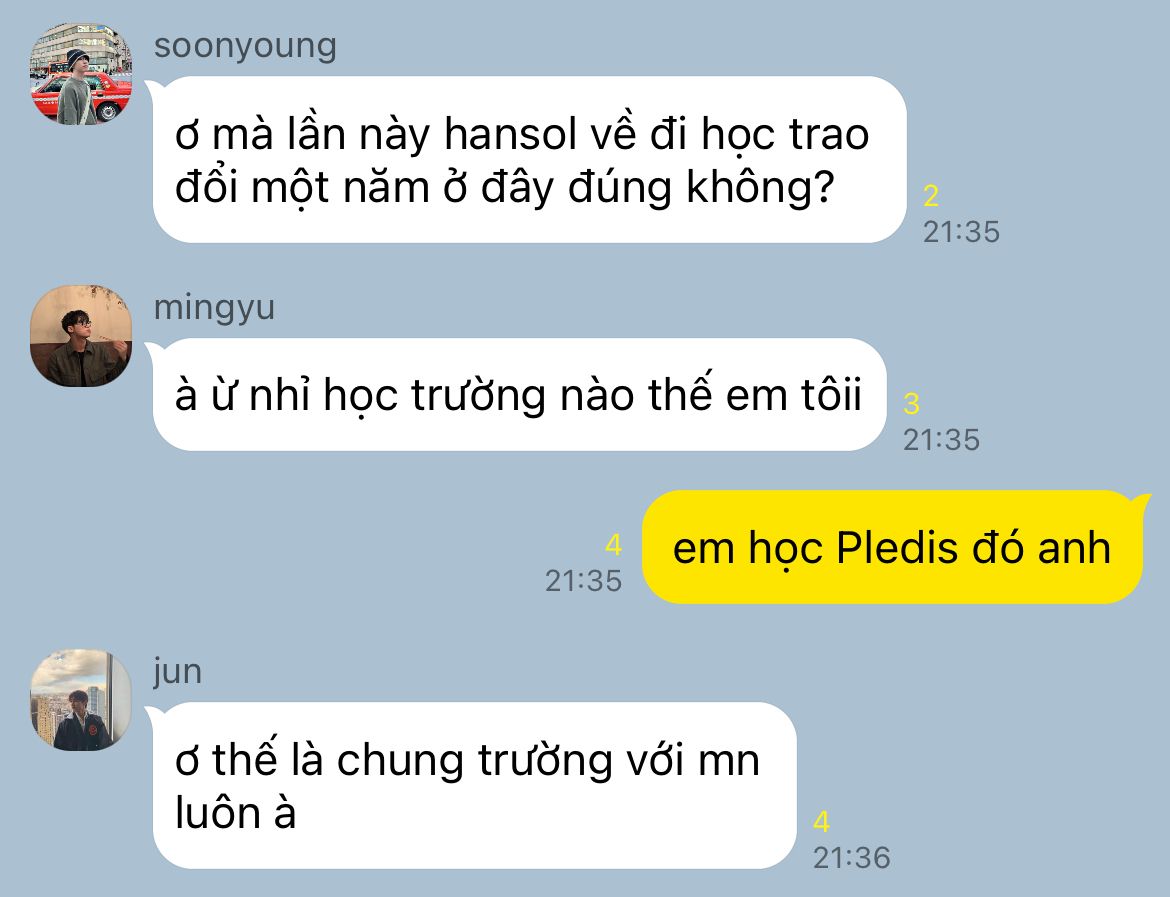The width and height of the screenshot is (1170, 897).
Task: Click the 21:35 timestamp by the yellow bubble
Action: tap(584, 581)
